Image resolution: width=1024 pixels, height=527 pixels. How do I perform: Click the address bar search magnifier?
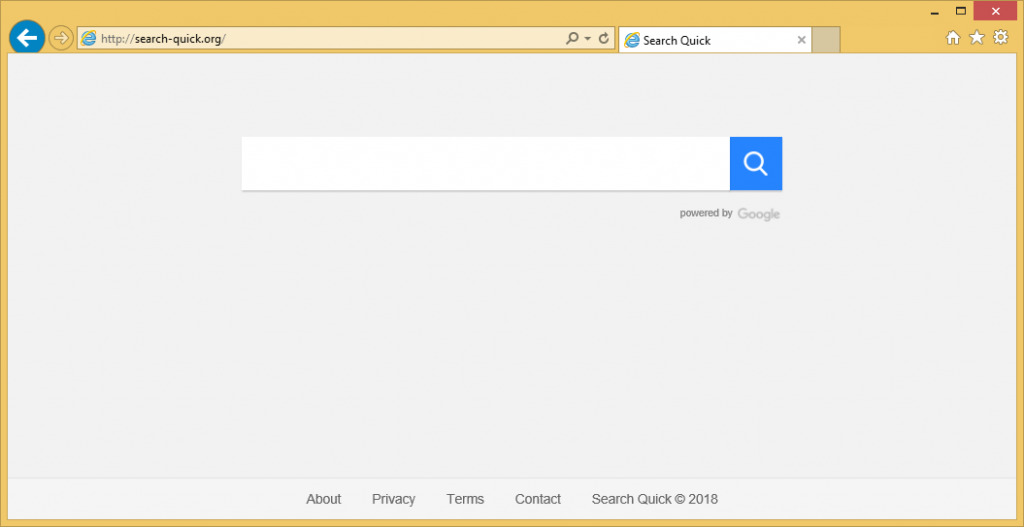pos(572,39)
